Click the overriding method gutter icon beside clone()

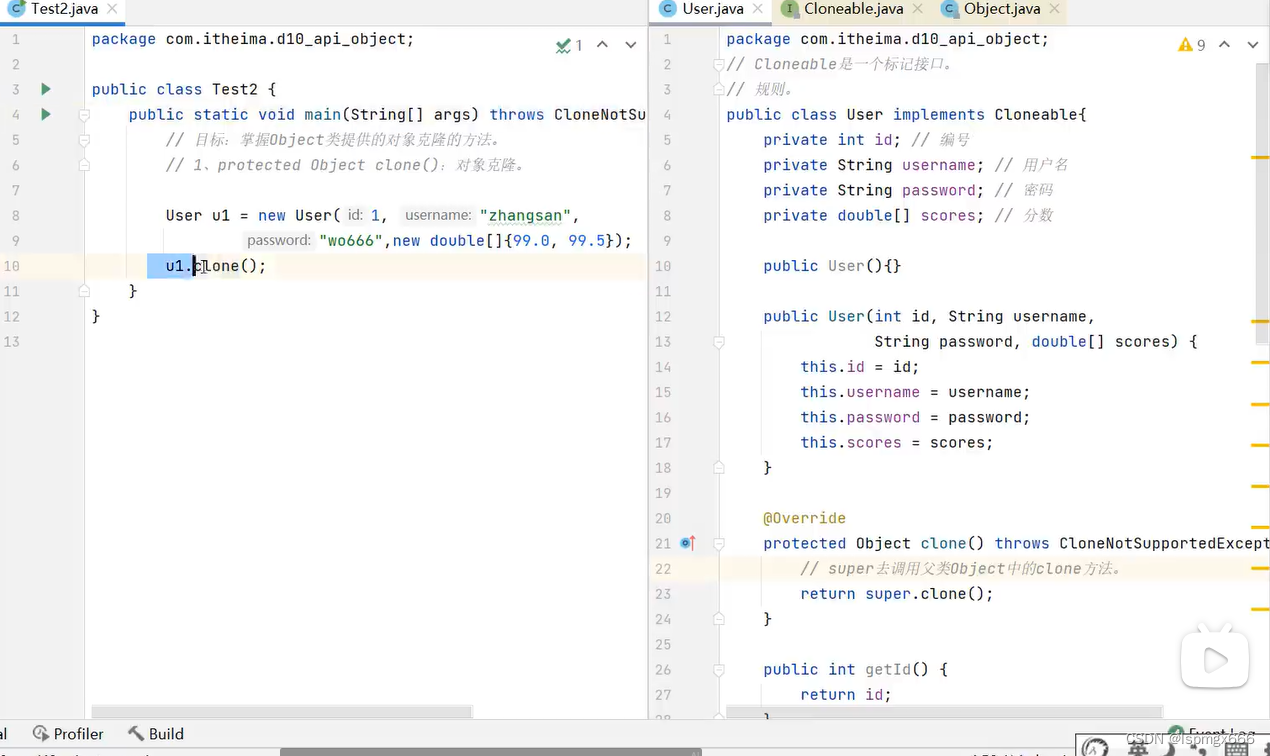(x=687, y=543)
